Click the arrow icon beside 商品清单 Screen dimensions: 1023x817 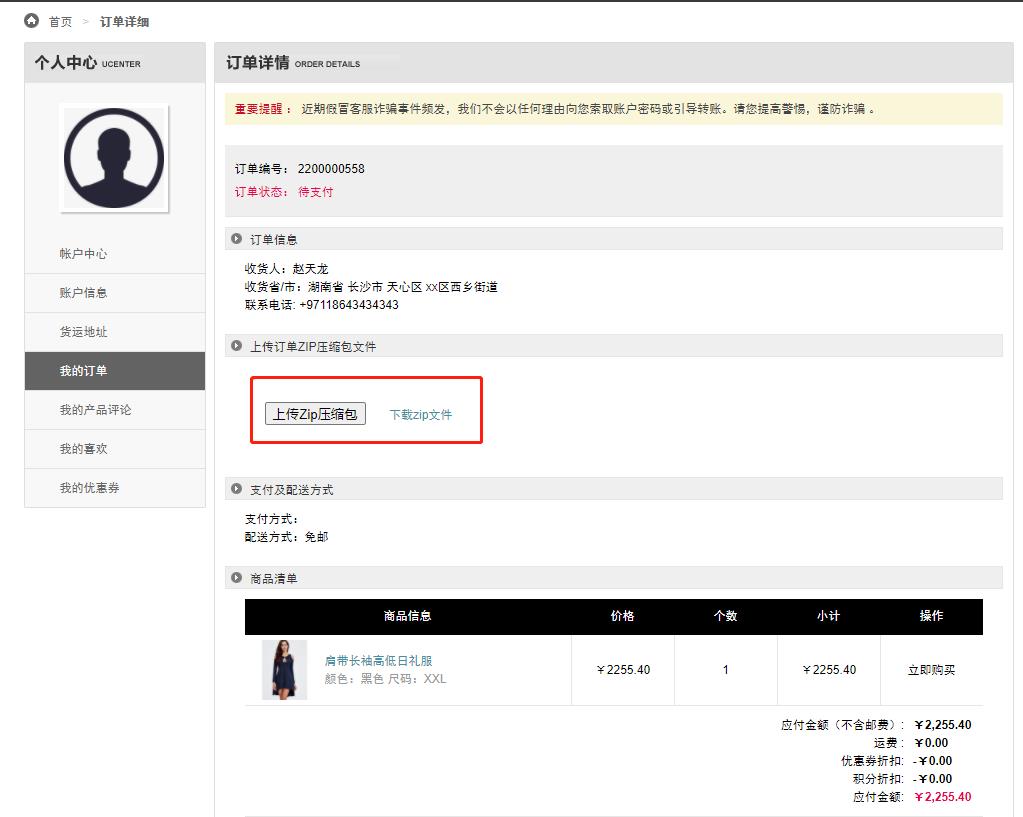click(236, 578)
